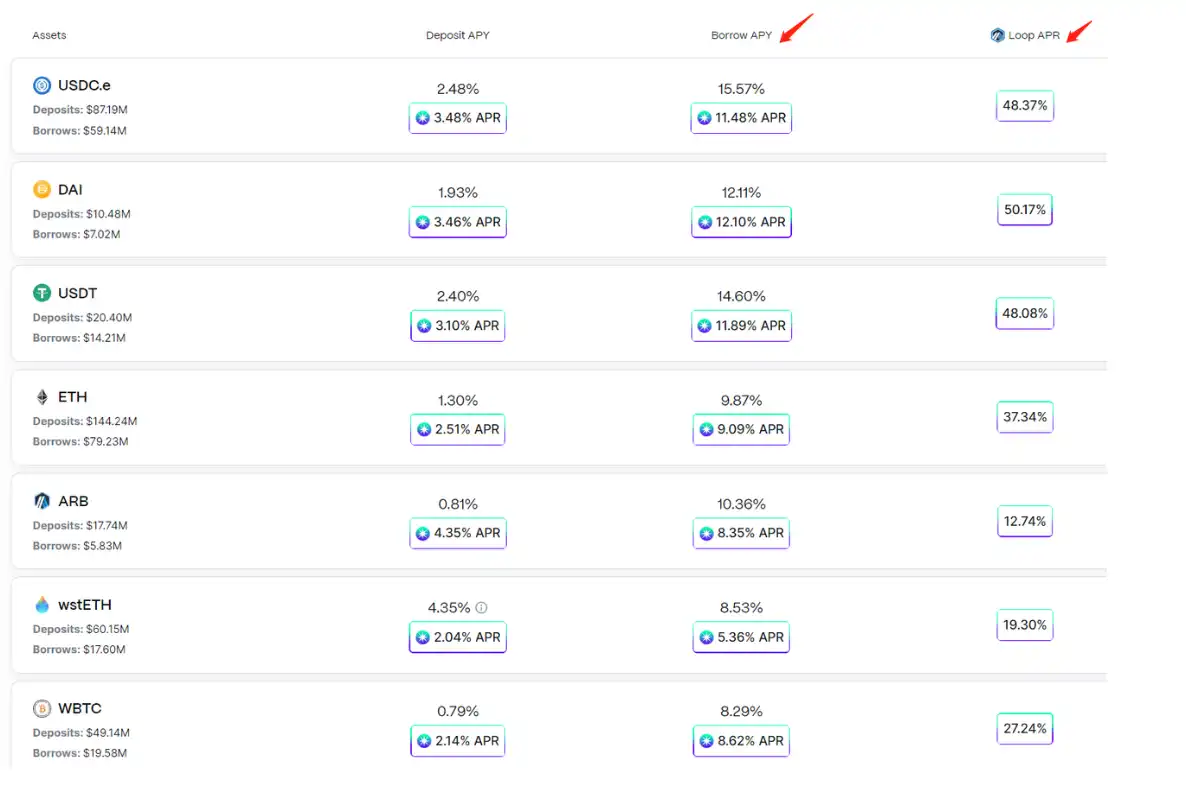The image size is (1186, 786).
Task: Click ARB 4.35% APR deposit badge
Action: 458,533
